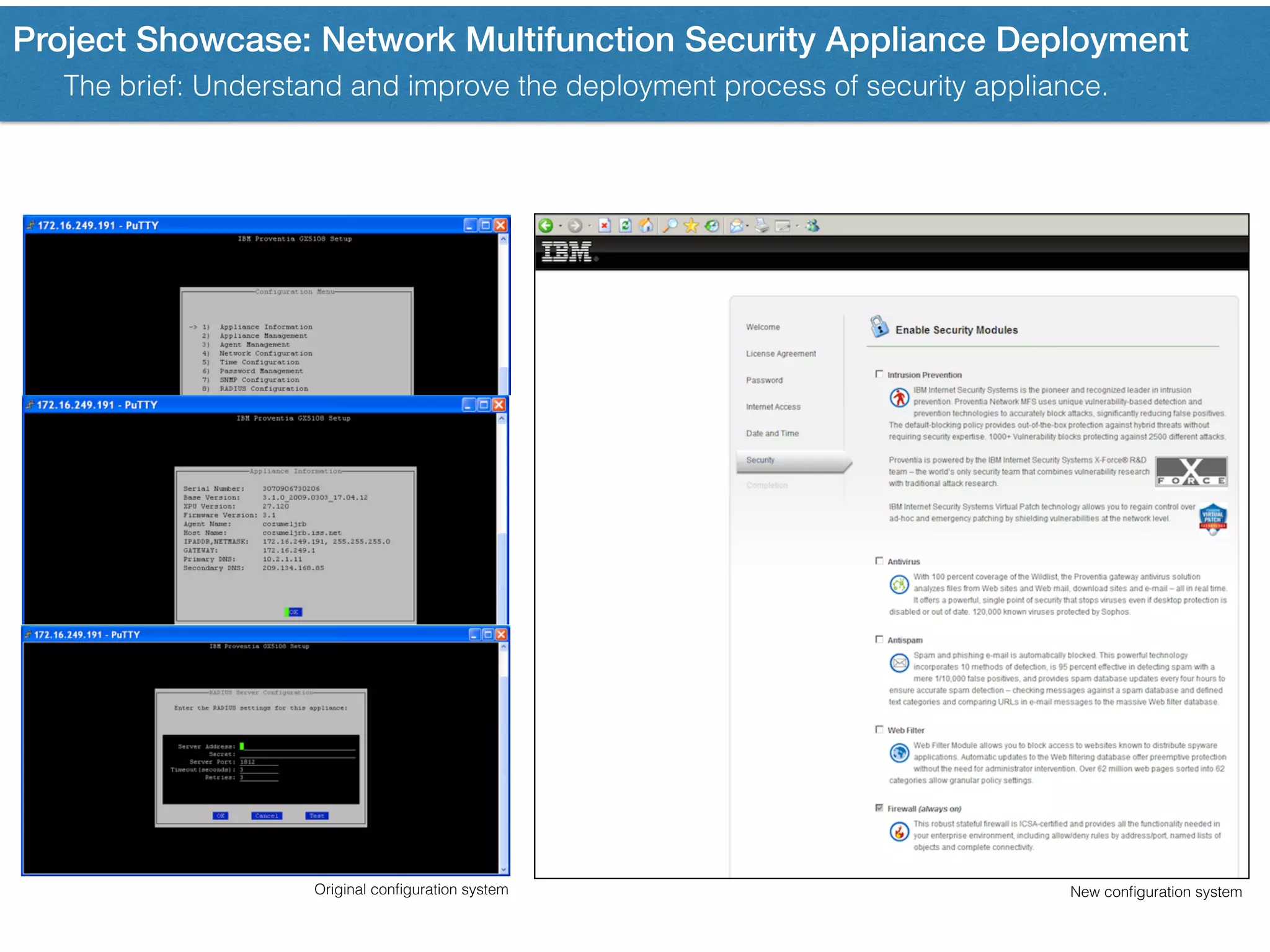Click the green browser Back button
Image resolution: width=1270 pixels, height=952 pixels.
[x=546, y=226]
